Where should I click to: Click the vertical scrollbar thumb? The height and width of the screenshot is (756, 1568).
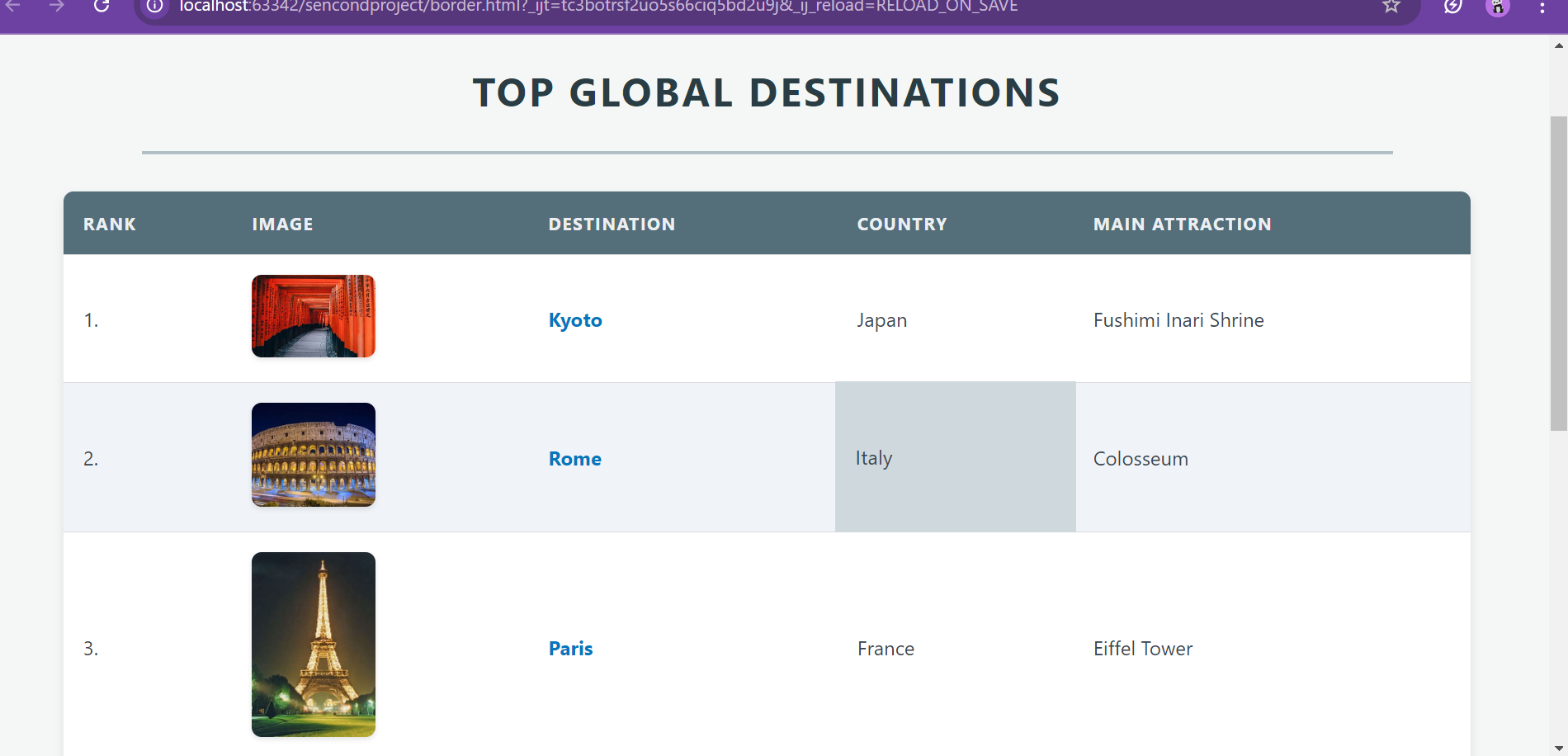(x=1559, y=273)
